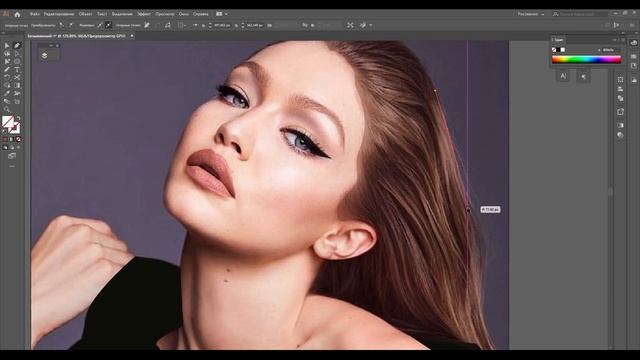
Task: Open the Справка menu
Action: click(200, 14)
